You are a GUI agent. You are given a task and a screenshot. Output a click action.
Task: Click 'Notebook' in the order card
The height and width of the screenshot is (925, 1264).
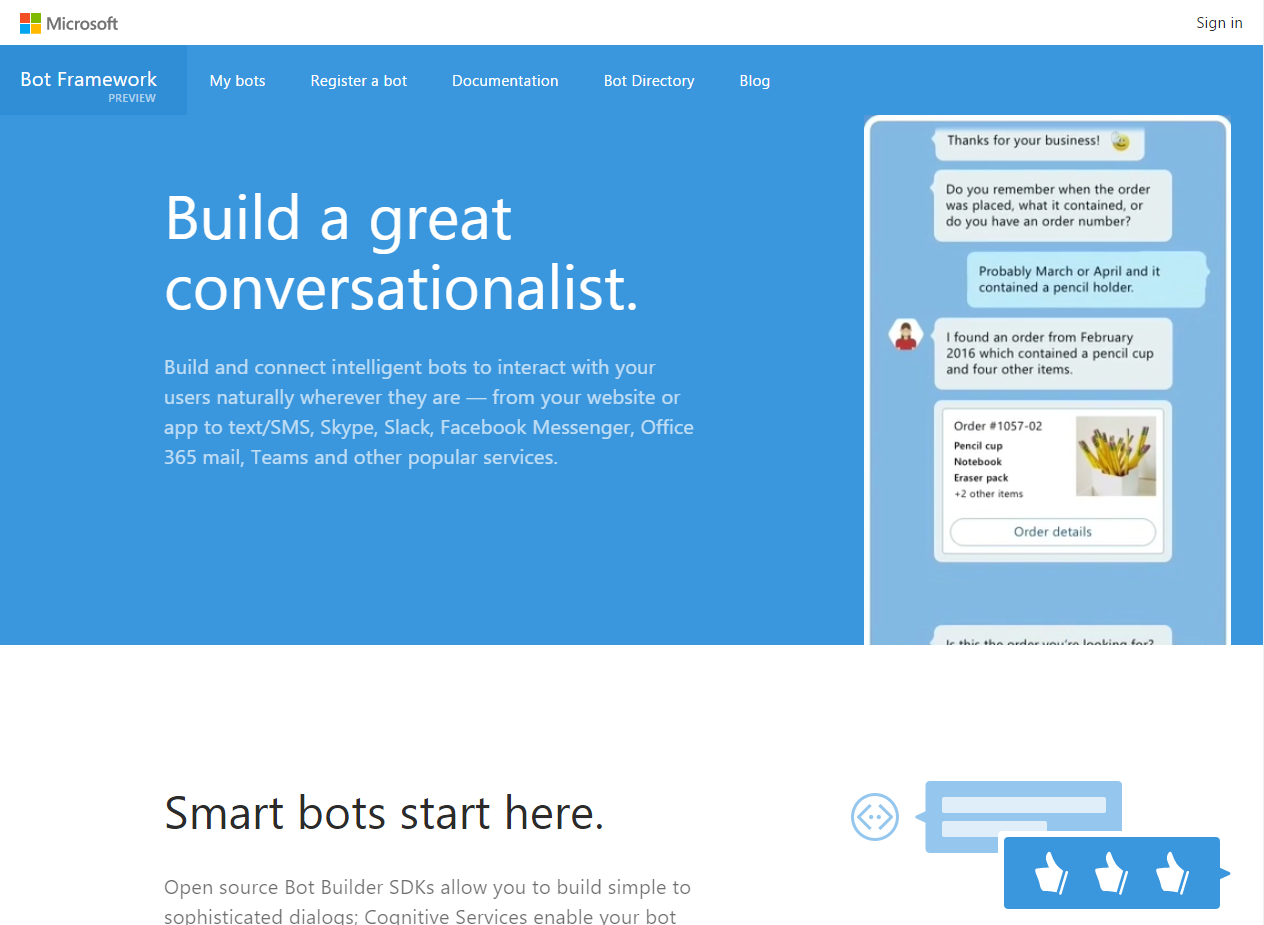[978, 462]
